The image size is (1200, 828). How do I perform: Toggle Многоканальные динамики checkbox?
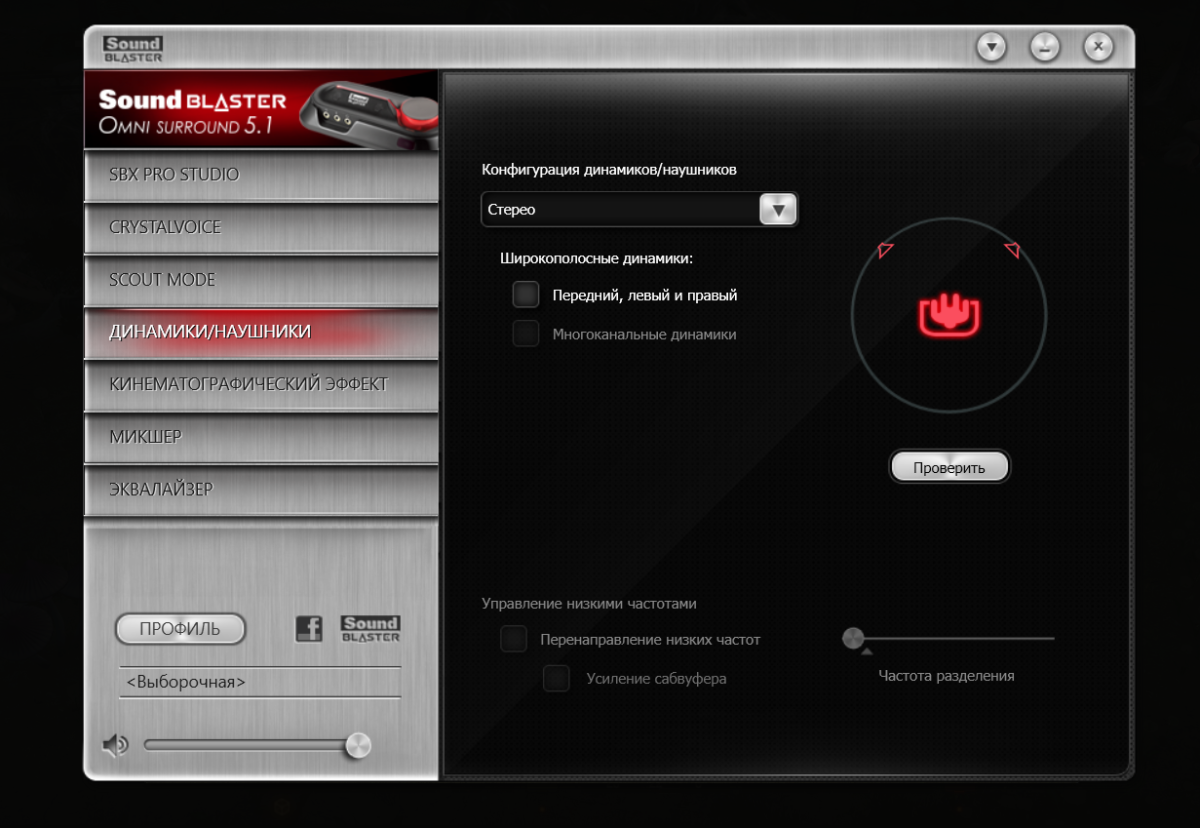[526, 334]
